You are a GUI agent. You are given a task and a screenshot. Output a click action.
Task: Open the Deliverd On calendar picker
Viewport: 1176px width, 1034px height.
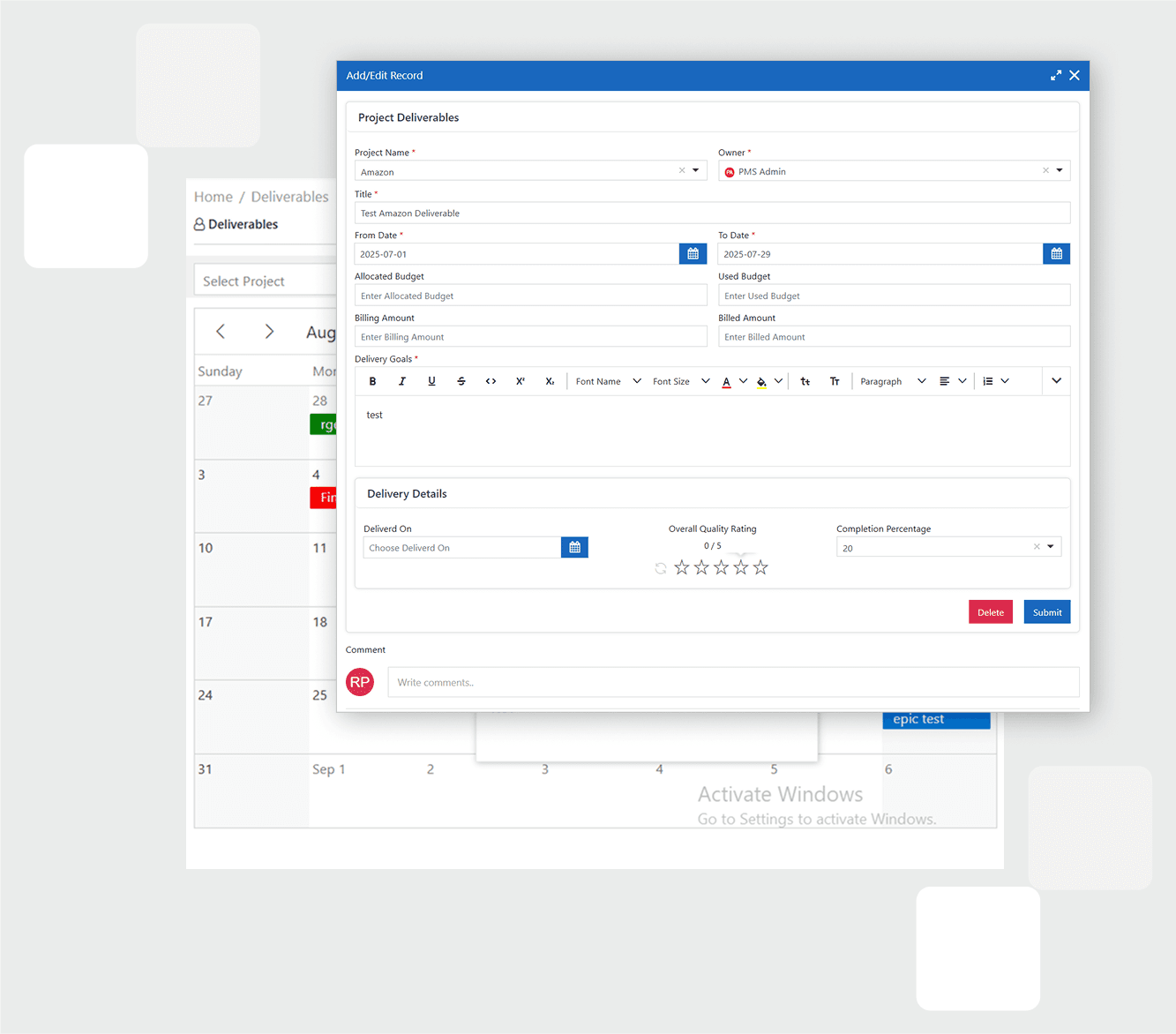point(574,548)
